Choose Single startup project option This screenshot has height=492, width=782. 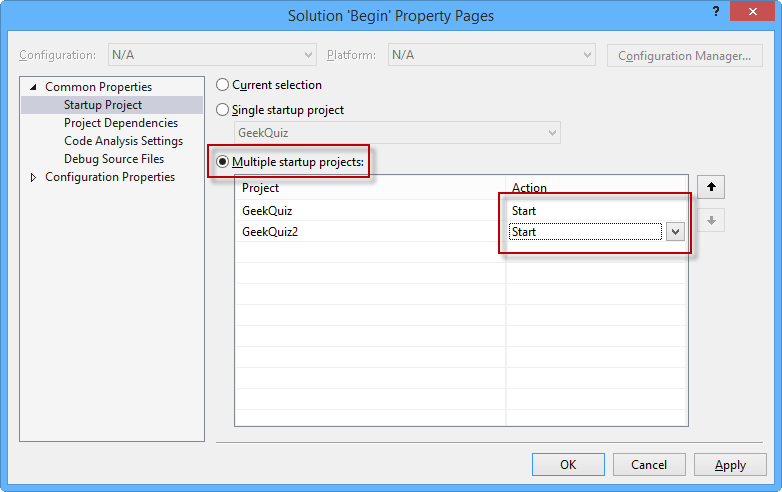click(x=223, y=110)
